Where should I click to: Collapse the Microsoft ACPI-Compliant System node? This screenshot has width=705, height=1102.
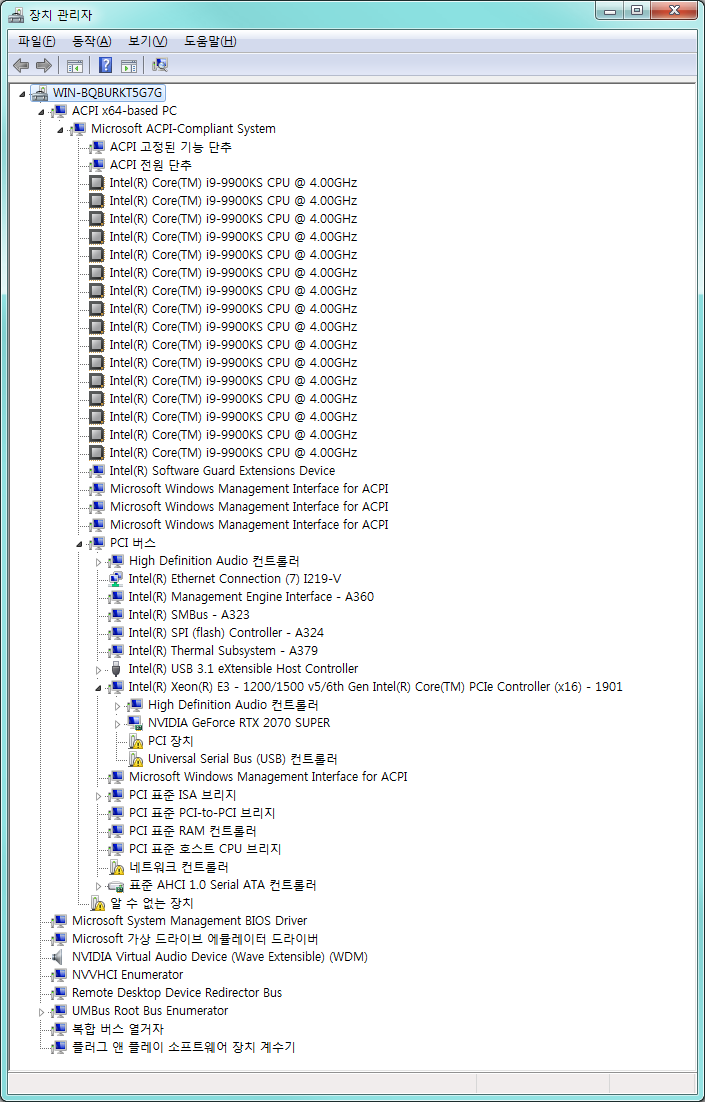[61, 130]
